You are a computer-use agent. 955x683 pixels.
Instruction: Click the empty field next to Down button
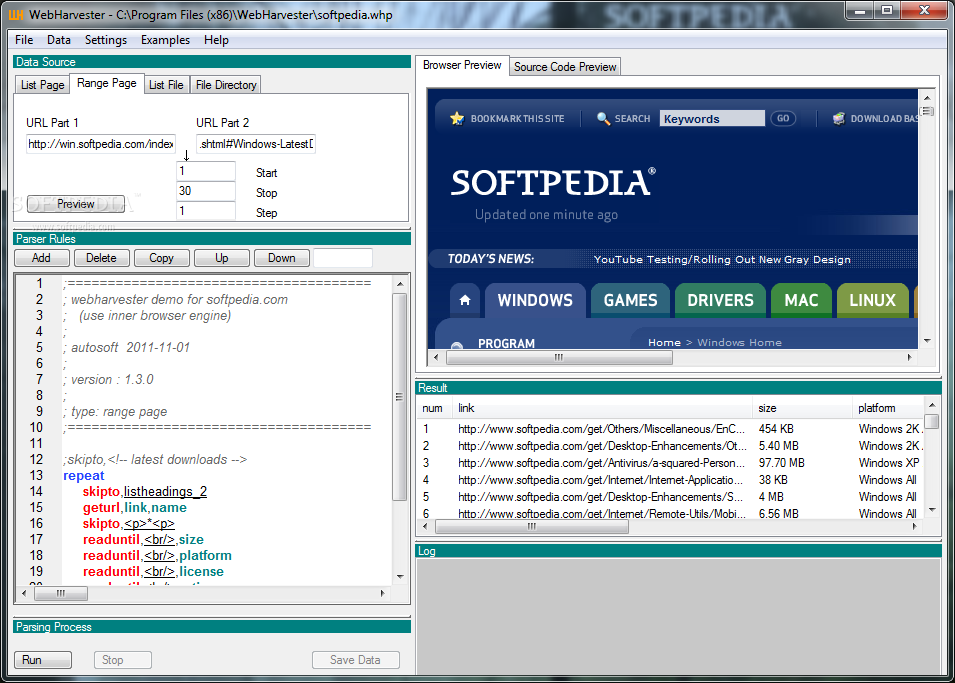tap(342, 258)
